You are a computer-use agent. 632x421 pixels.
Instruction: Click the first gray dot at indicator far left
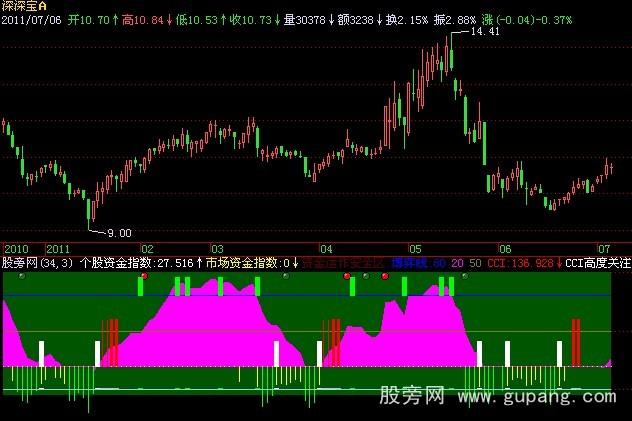(x=21, y=275)
